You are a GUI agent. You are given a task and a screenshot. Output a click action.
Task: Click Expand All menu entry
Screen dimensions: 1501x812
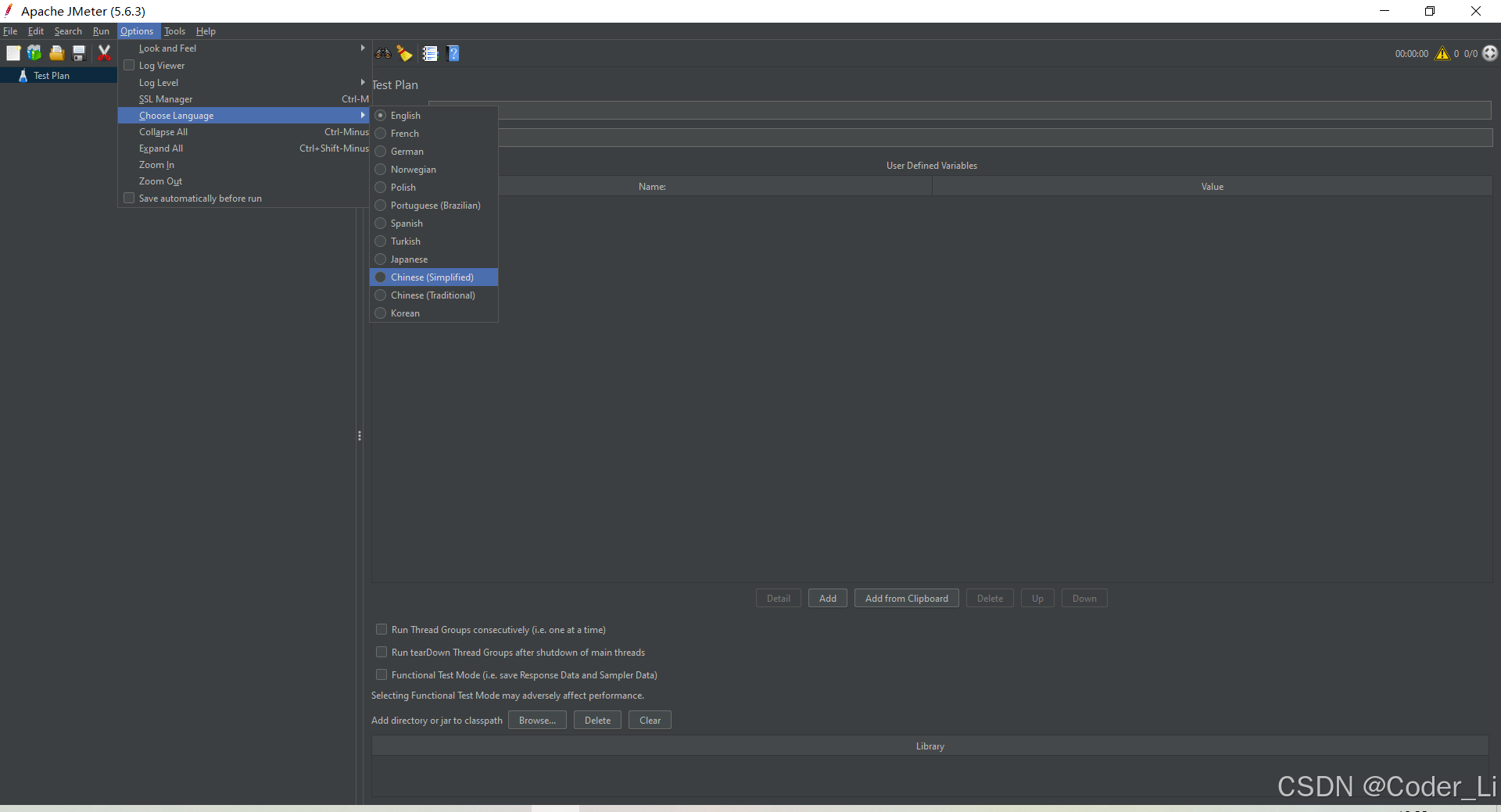[243, 148]
